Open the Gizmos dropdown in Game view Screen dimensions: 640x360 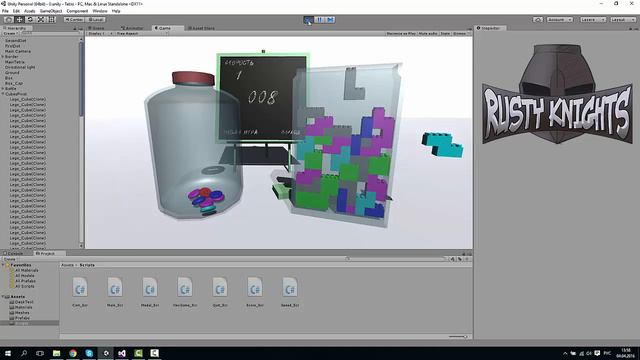pos(461,33)
